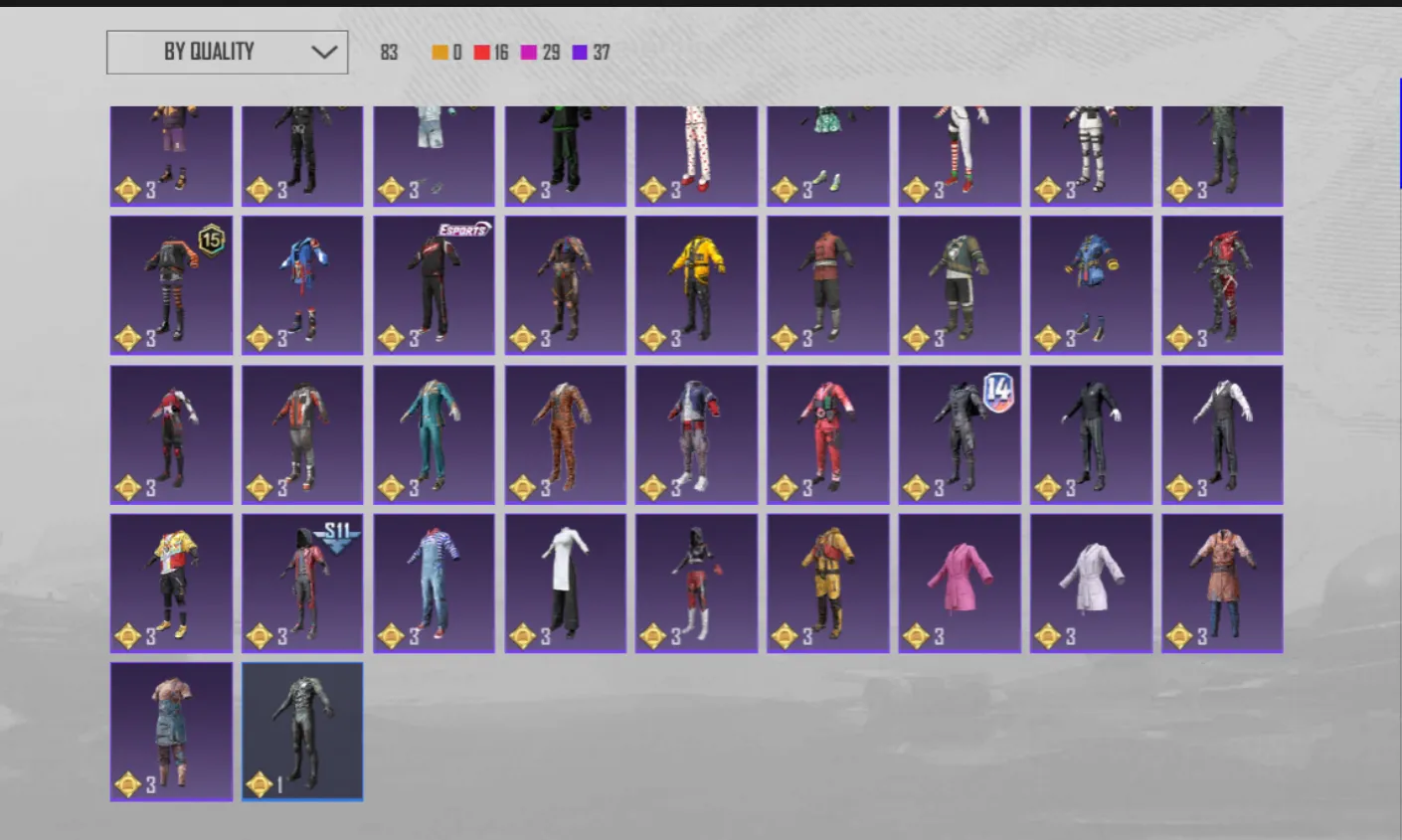Select the yellow jacket outfit
1402x840 pixels.
coord(696,285)
